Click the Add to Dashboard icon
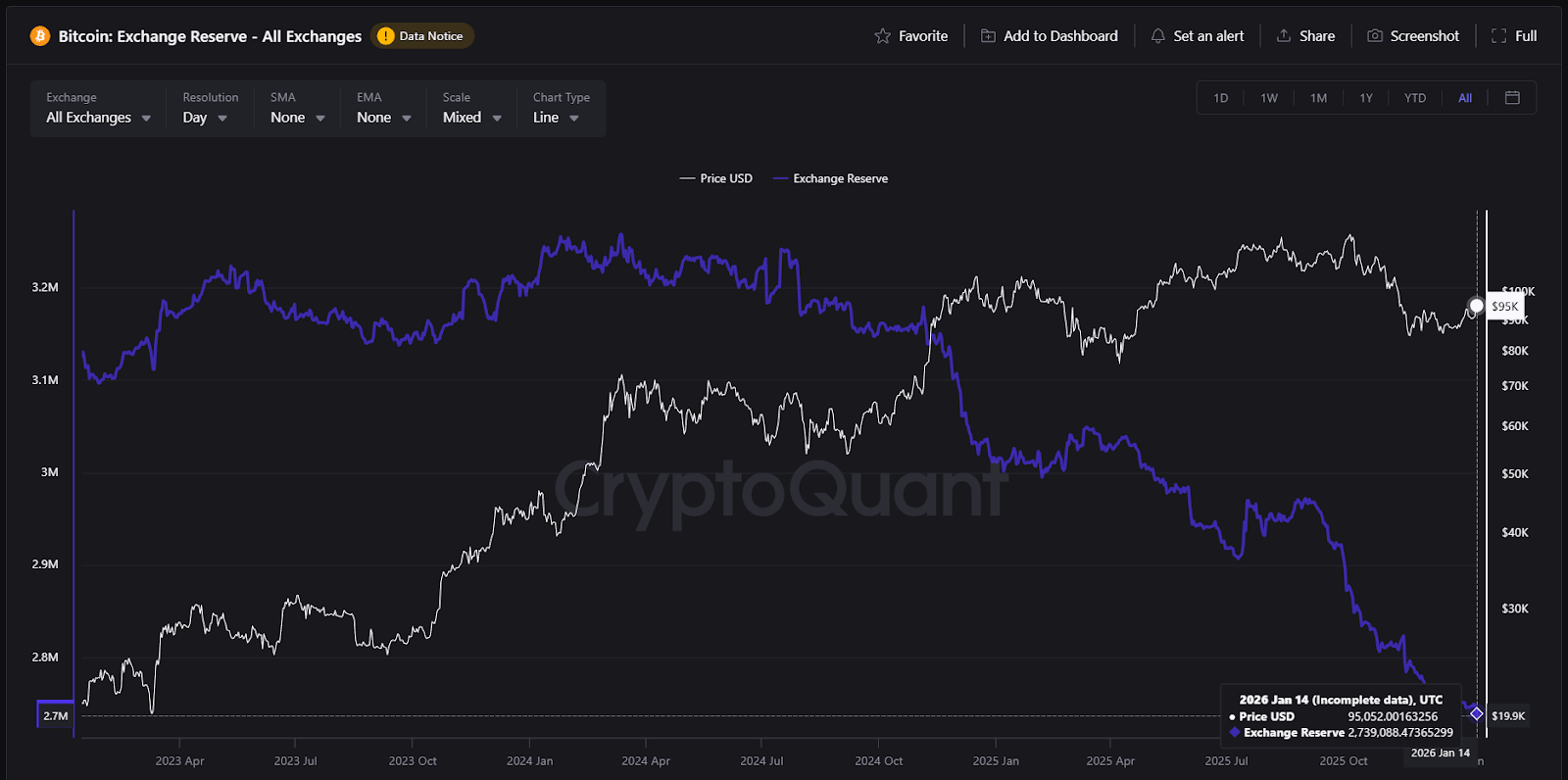Image resolution: width=1568 pixels, height=780 pixels. coord(988,36)
